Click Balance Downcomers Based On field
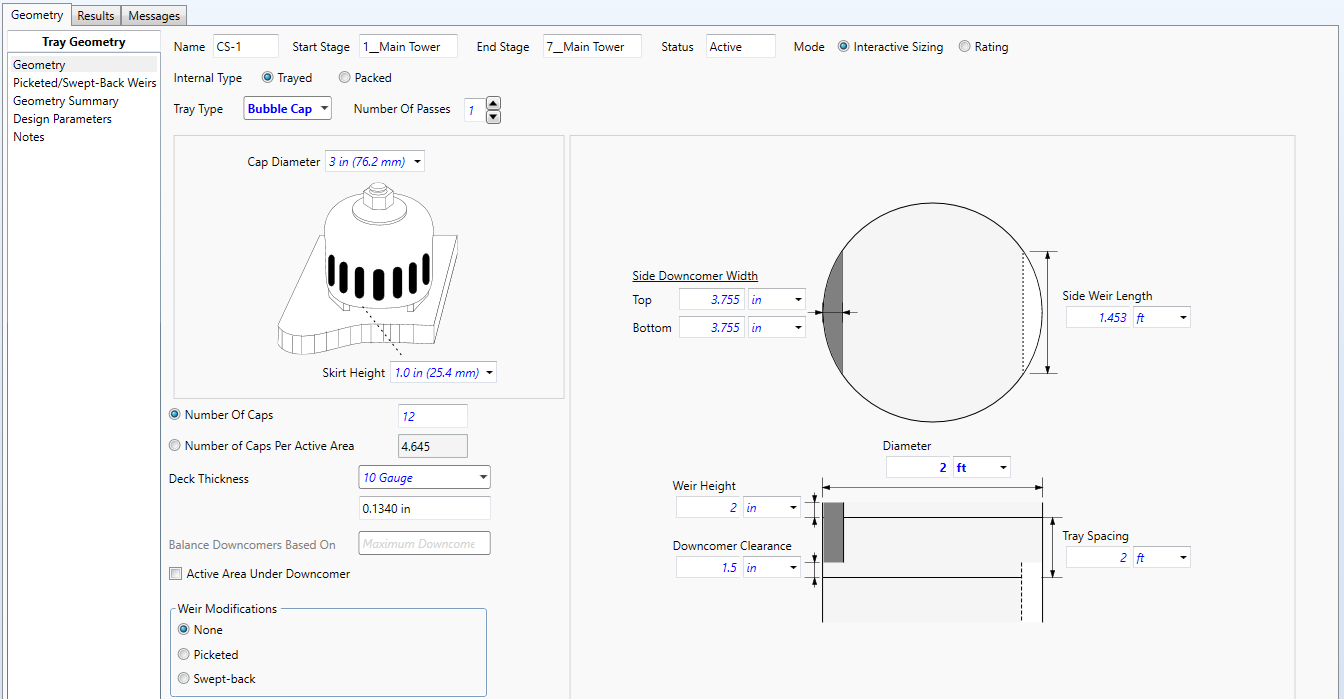The width and height of the screenshot is (1344, 699). click(424, 544)
